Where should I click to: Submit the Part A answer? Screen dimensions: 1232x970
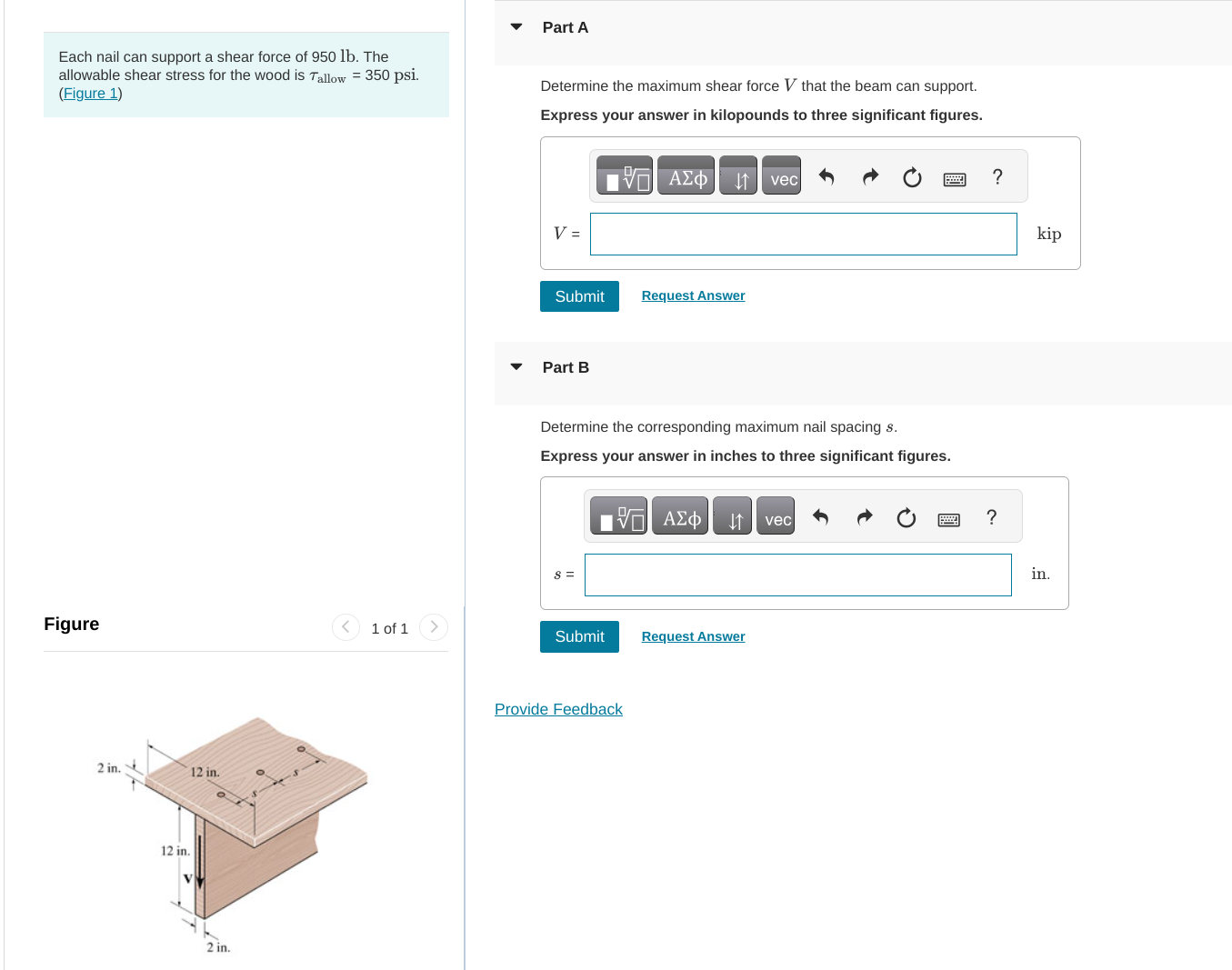[x=579, y=295]
